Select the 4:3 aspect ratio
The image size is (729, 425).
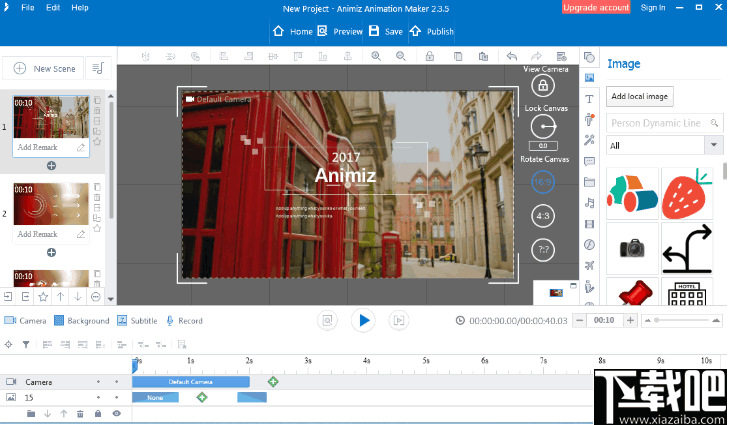click(x=543, y=215)
